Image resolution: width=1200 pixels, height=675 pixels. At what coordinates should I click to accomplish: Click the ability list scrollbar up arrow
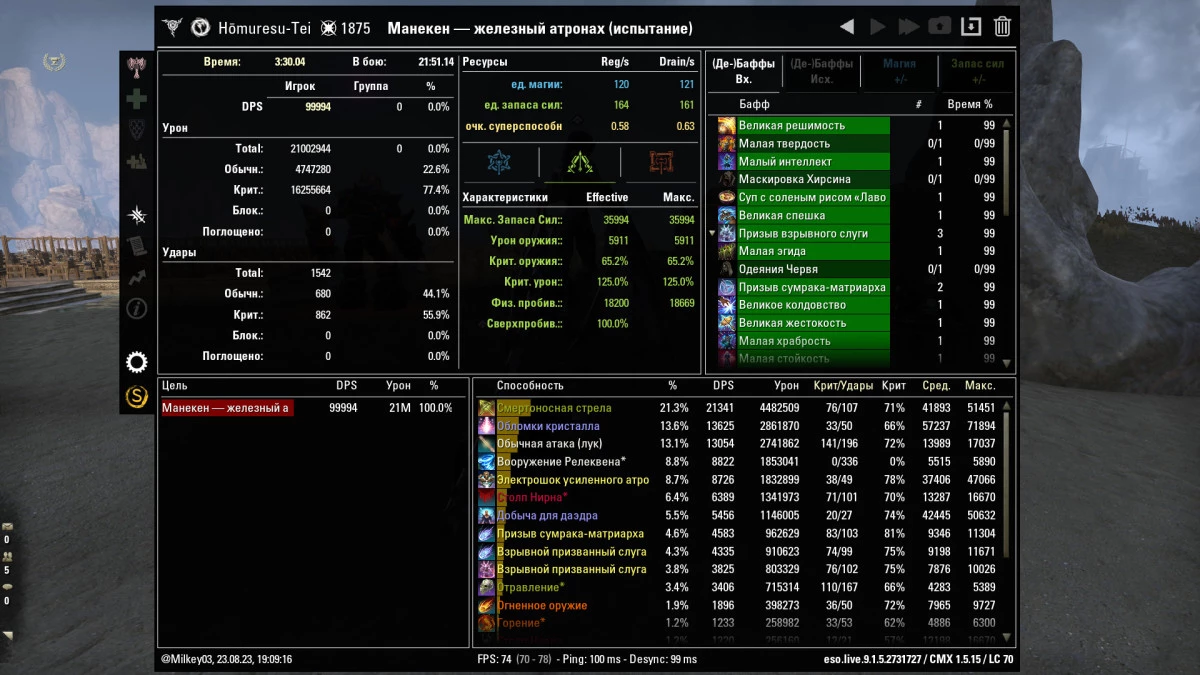click(1007, 407)
